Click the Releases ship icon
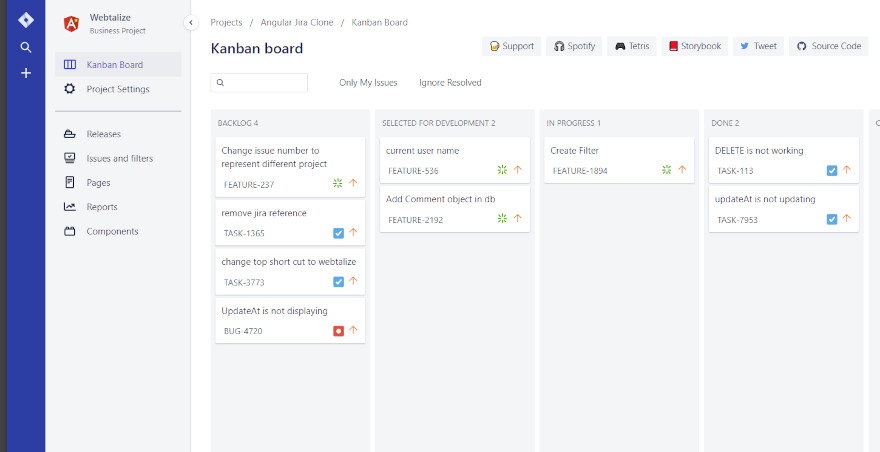Viewport: 880px width, 452px height. click(70, 134)
